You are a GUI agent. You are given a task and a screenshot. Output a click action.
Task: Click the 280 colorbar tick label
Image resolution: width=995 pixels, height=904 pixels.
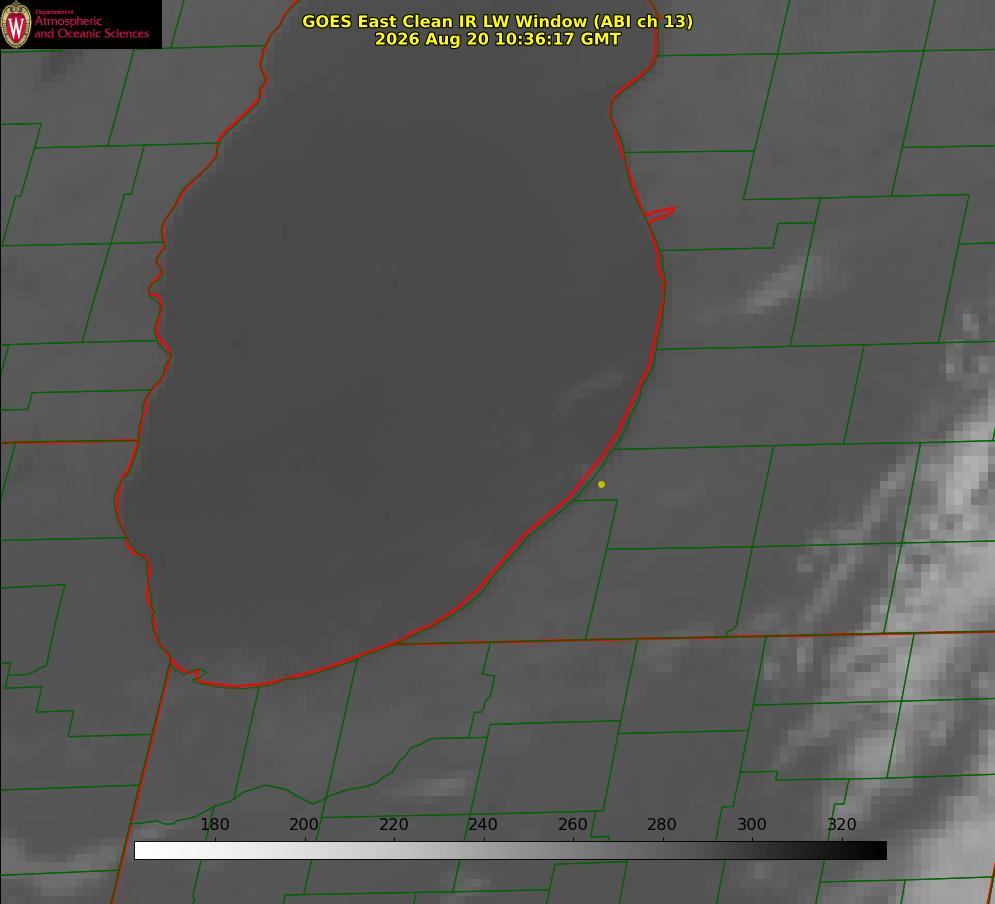coord(662,824)
